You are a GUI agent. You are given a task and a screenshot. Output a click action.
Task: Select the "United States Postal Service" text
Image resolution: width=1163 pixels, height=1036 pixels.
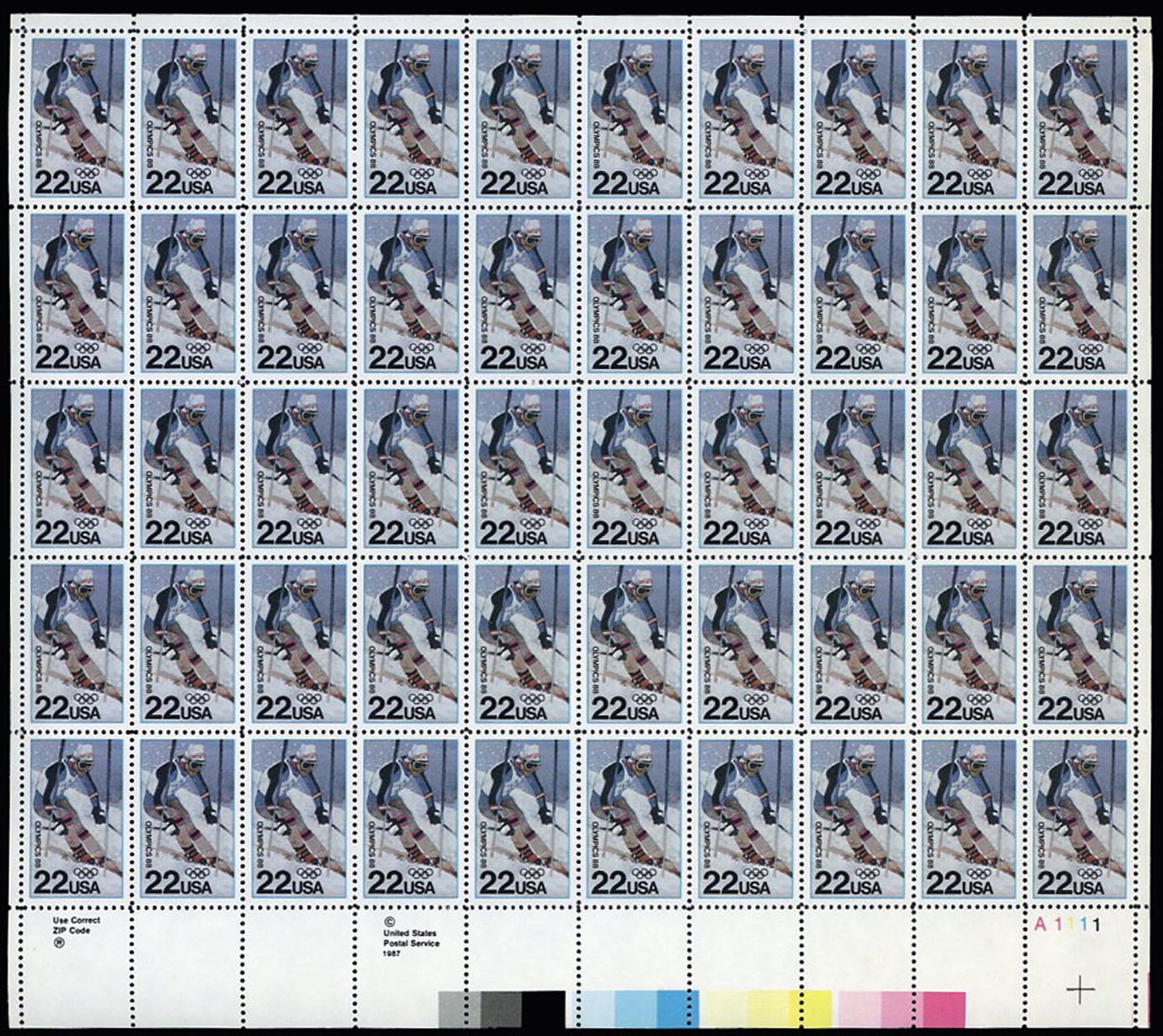click(x=411, y=938)
